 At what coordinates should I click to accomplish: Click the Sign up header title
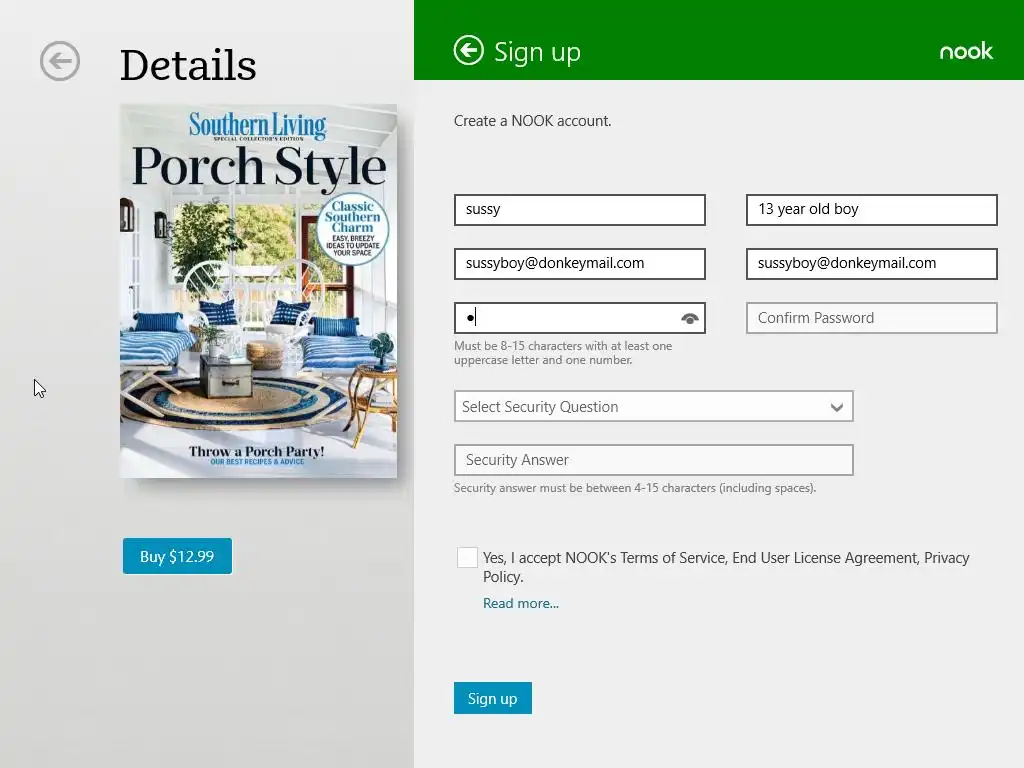(537, 52)
